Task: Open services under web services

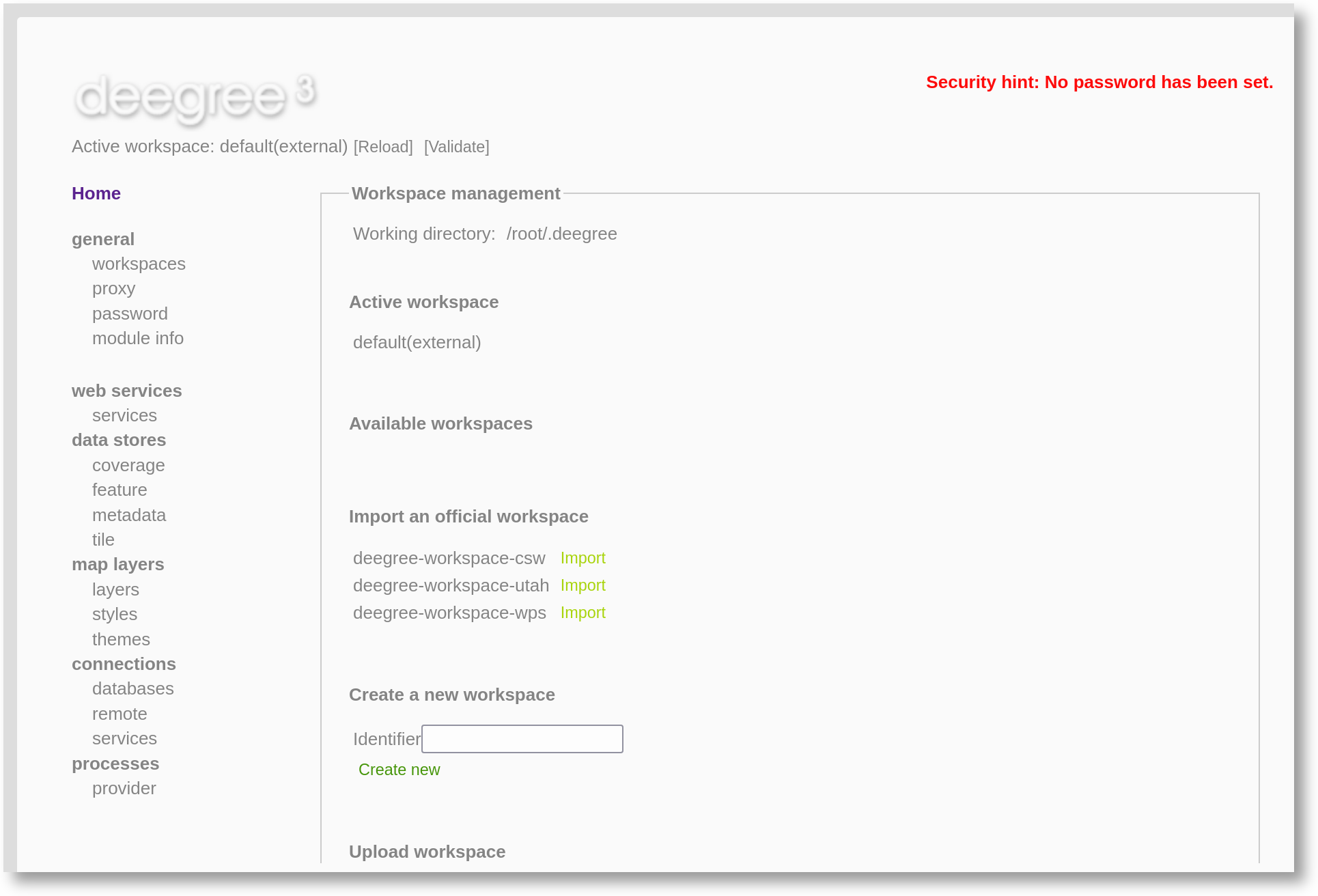Action: [x=124, y=415]
